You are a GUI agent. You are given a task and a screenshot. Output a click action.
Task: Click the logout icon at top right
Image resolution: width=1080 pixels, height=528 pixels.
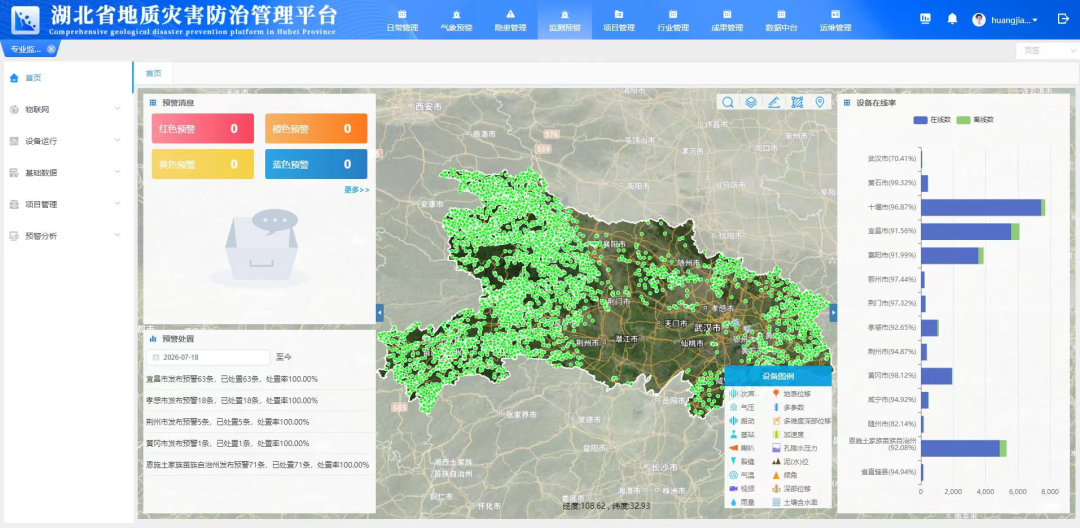point(1063,19)
